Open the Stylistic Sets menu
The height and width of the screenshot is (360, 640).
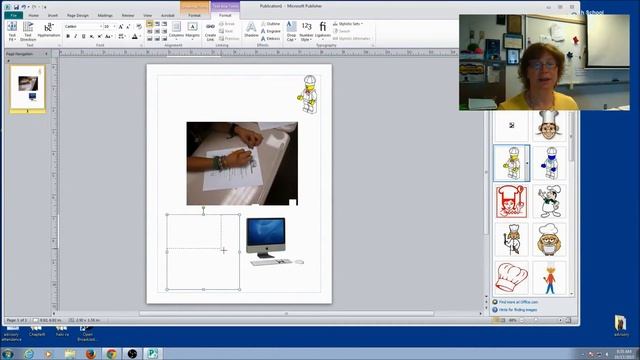347,24
